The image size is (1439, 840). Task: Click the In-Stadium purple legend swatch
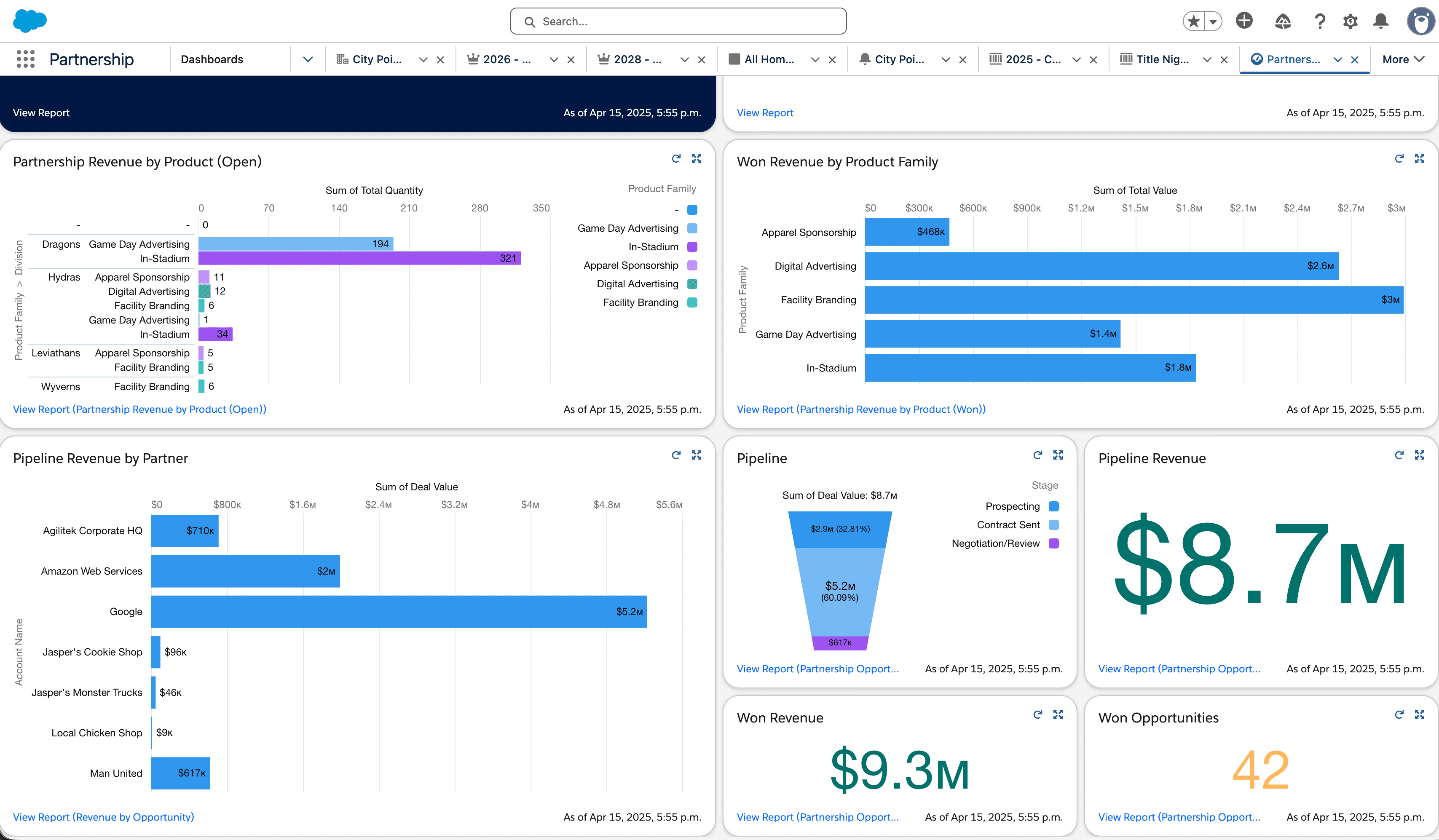pos(692,247)
